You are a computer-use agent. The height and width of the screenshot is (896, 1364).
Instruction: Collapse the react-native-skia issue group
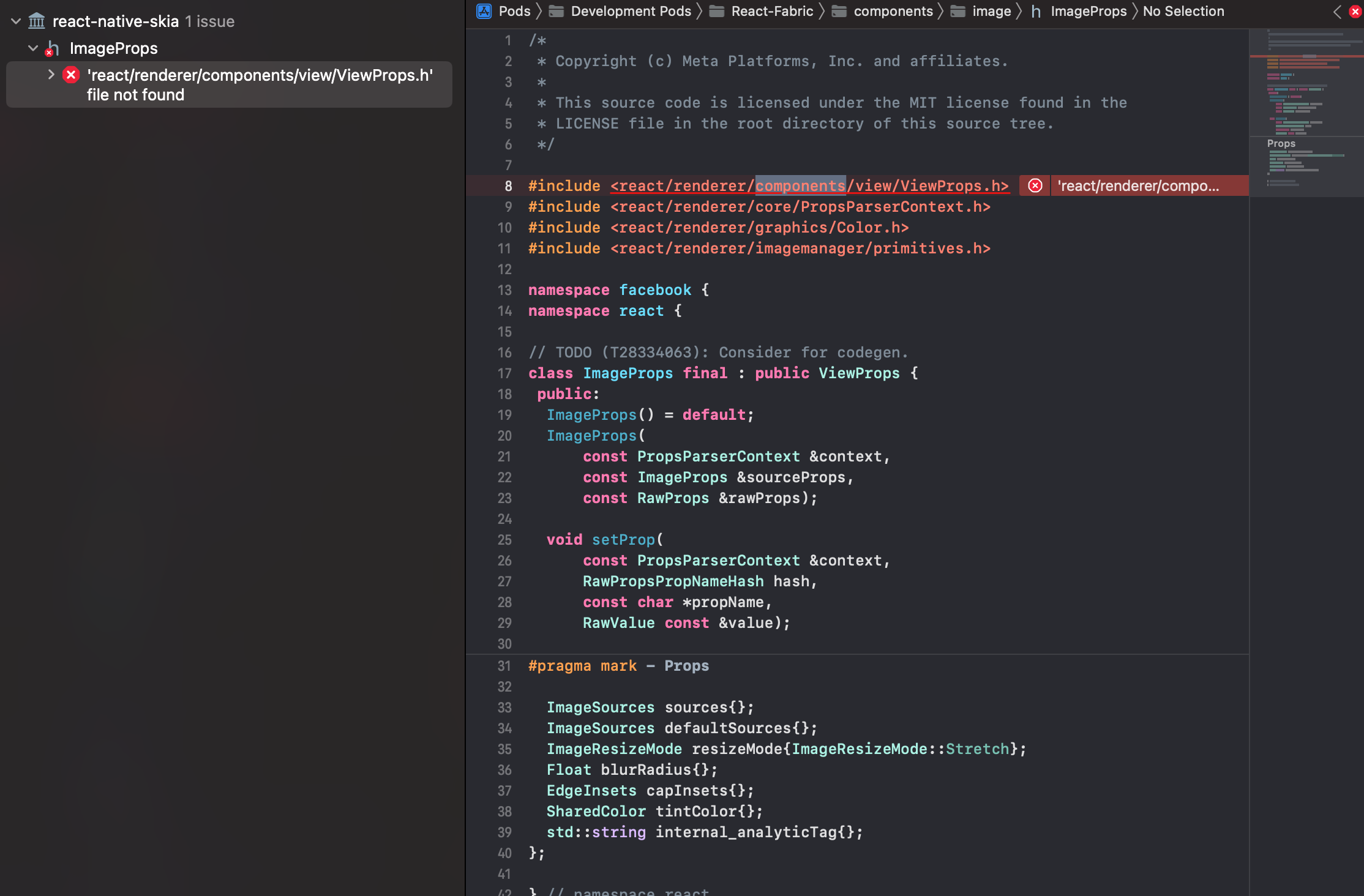pyautogui.click(x=16, y=21)
